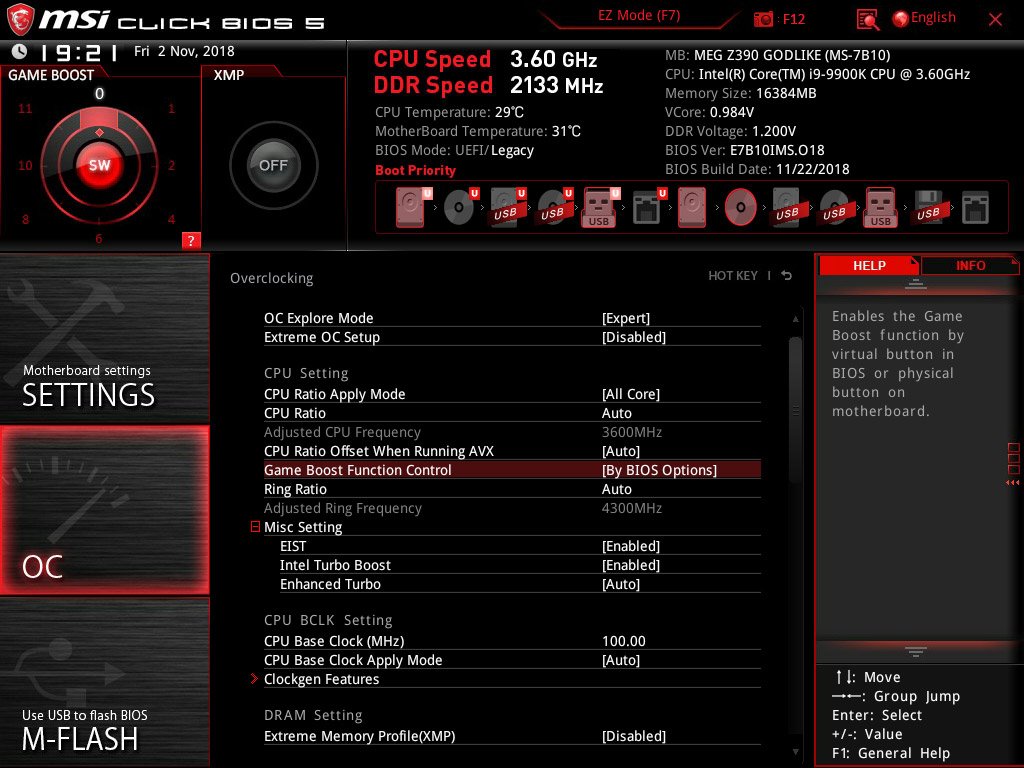Click the screenshot camera F12 icon
1024x768 pixels.
(763, 19)
